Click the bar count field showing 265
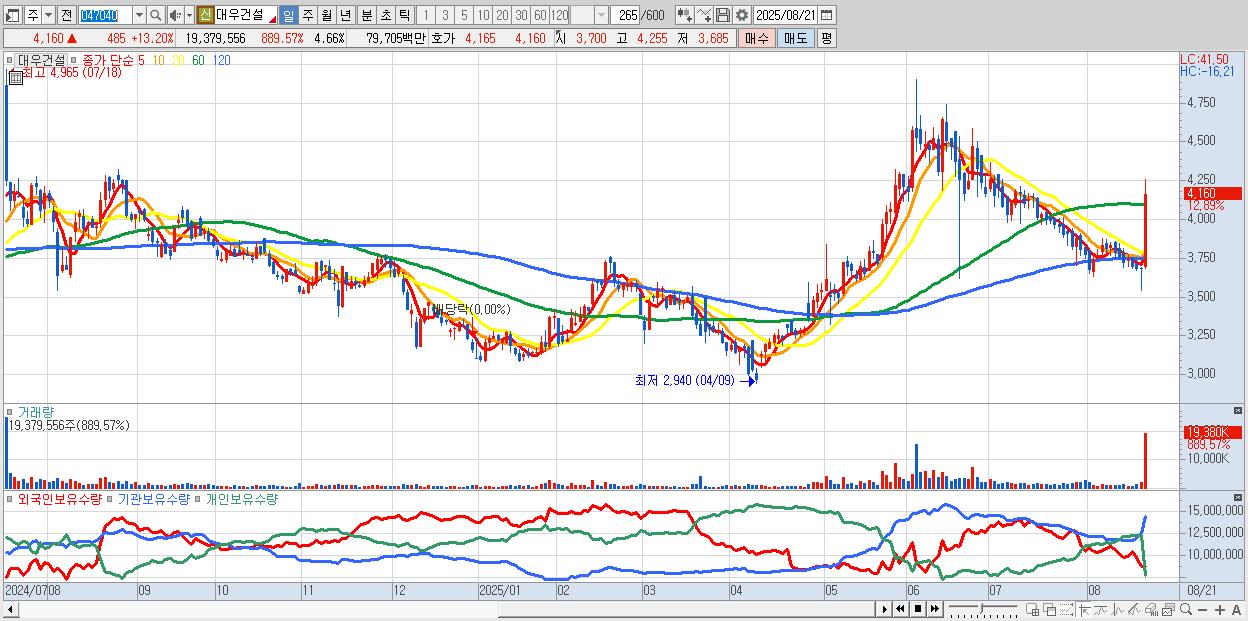 [x=624, y=15]
